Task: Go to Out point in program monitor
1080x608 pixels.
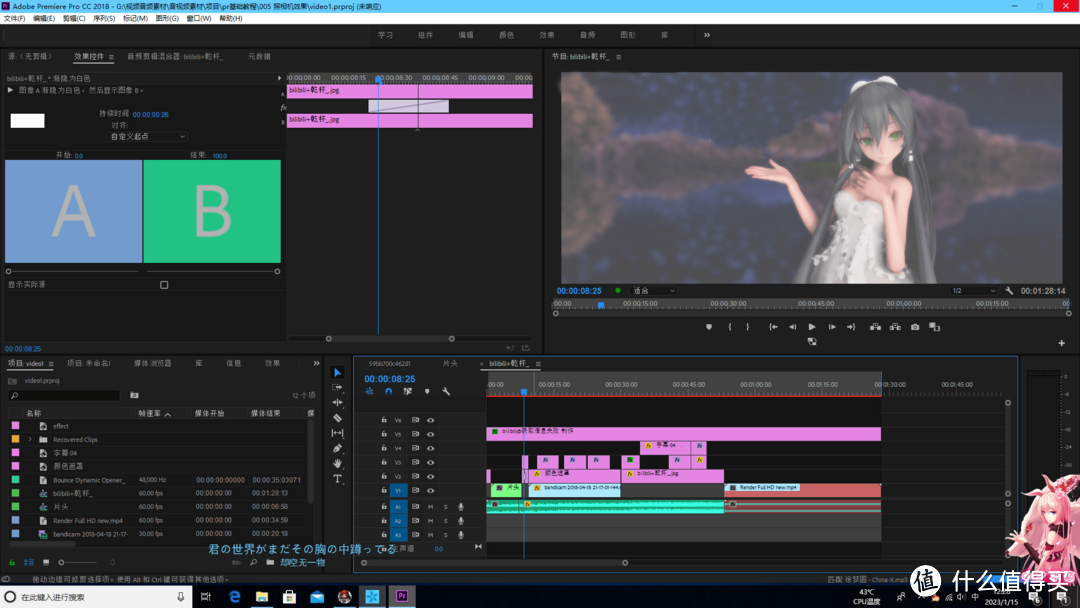Action: pos(851,327)
